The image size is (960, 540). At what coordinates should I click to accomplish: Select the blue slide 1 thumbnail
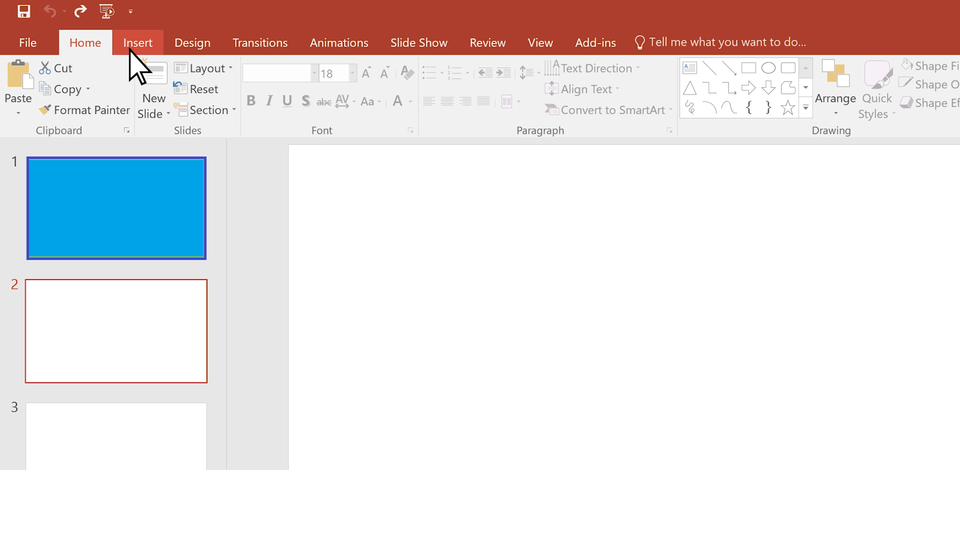pos(116,208)
